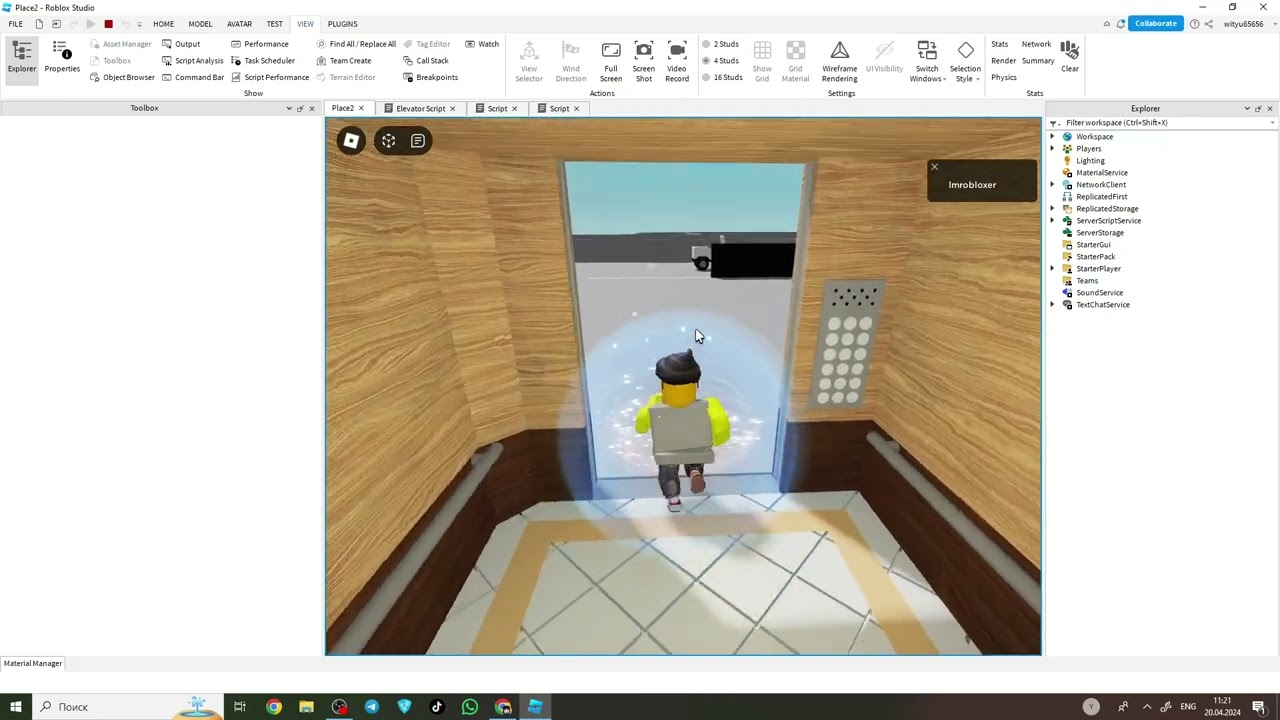Expand the ReplicatedStorage node

(x=1052, y=209)
